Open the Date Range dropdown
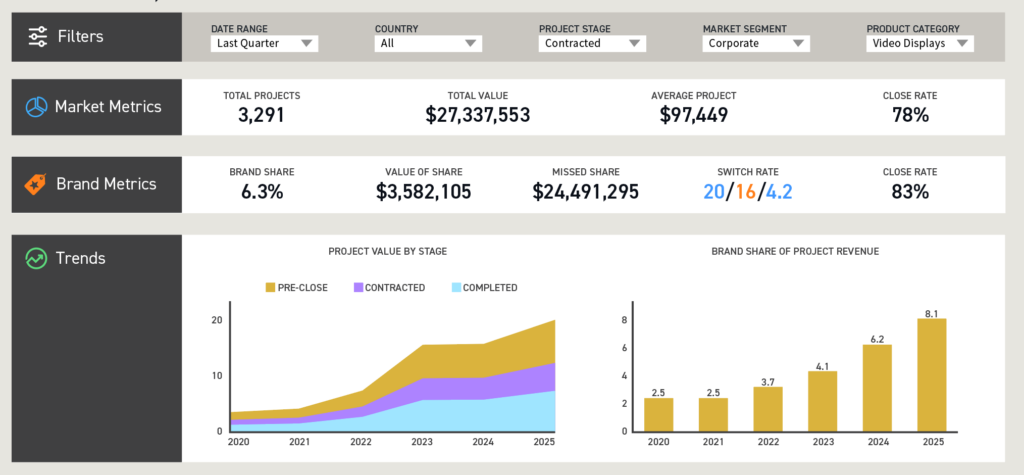Viewport: 1024px width, 475px height. point(265,44)
